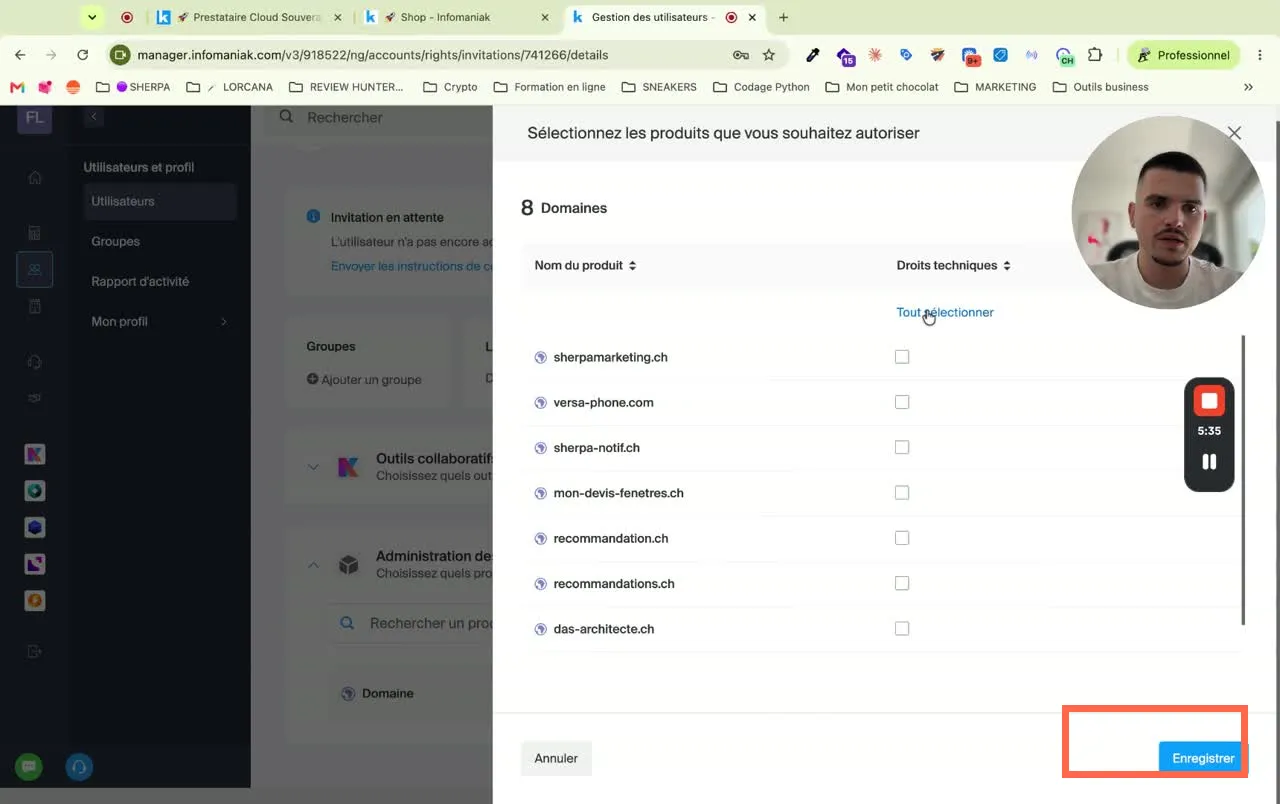Stop the screen recording
Image resolution: width=1280 pixels, height=804 pixels.
click(x=1209, y=401)
